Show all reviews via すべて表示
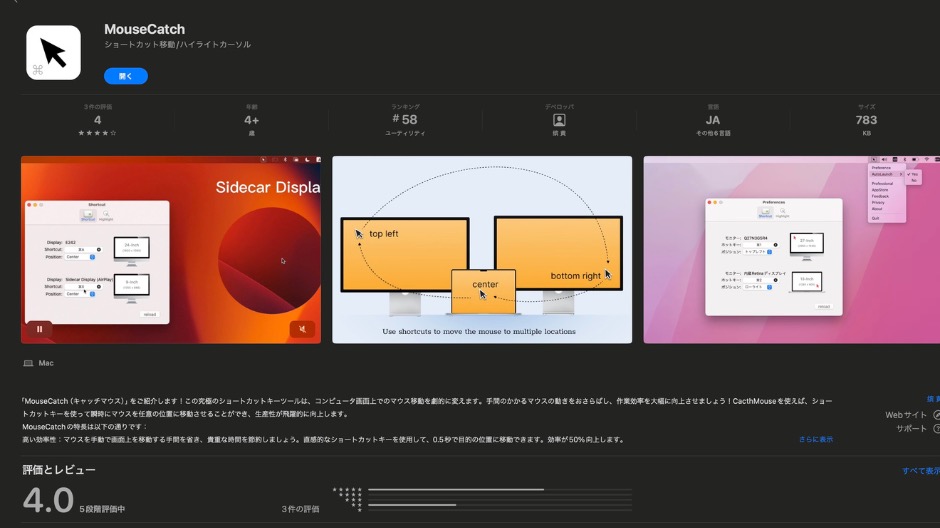The image size is (940, 528). 921,471
